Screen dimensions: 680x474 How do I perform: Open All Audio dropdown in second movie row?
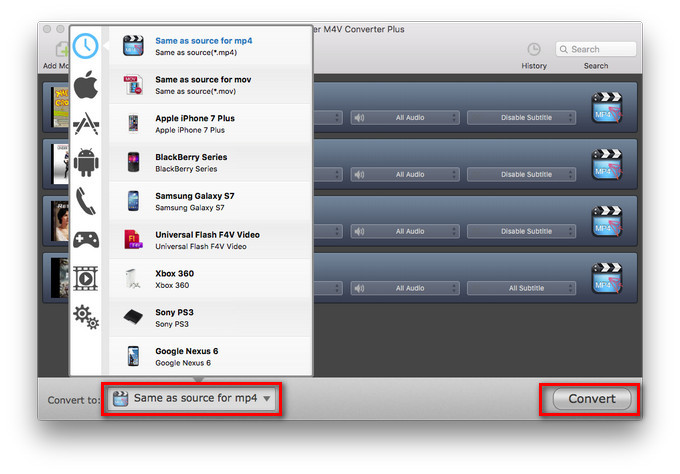[405, 174]
